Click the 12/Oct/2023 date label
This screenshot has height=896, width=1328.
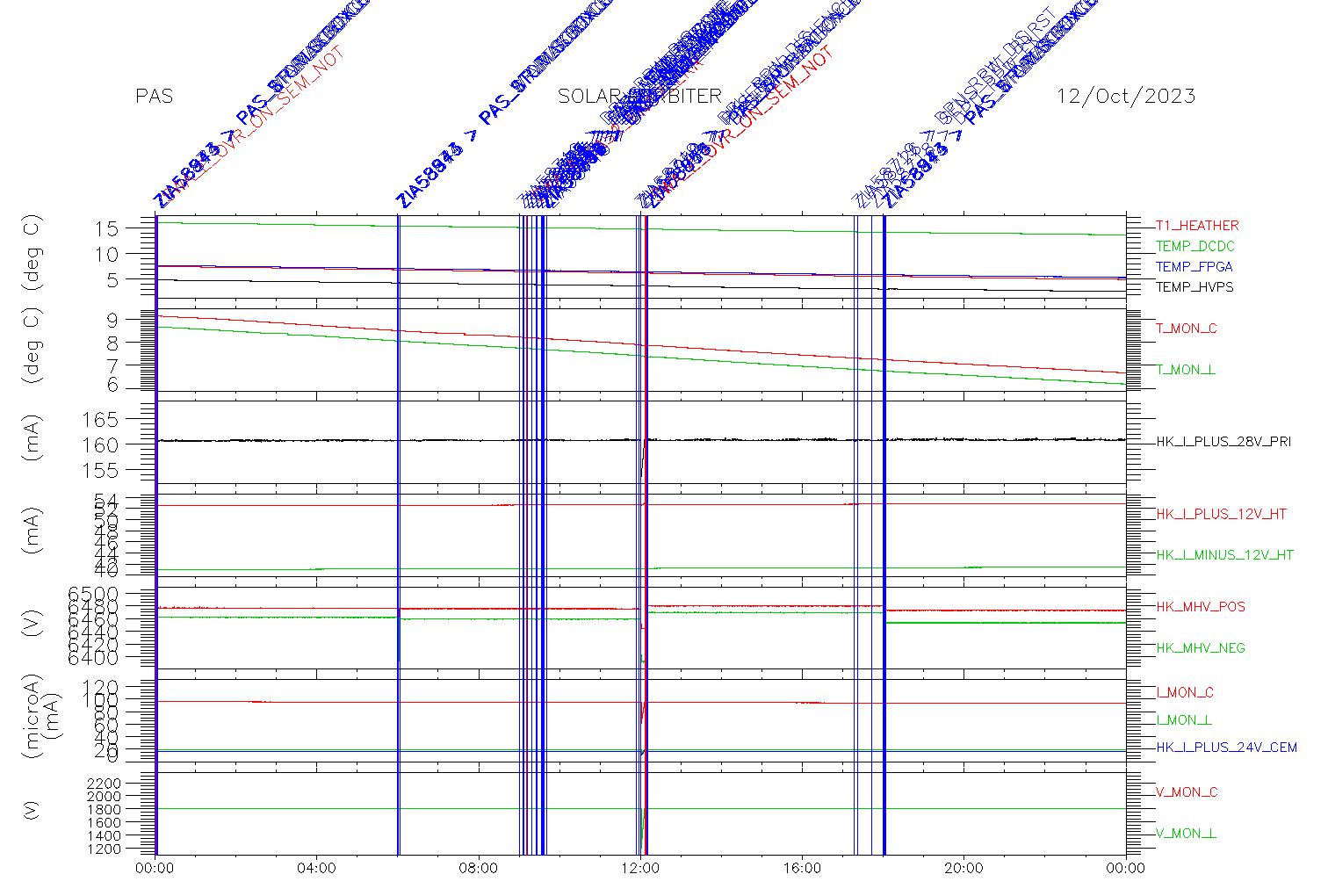coord(1126,96)
